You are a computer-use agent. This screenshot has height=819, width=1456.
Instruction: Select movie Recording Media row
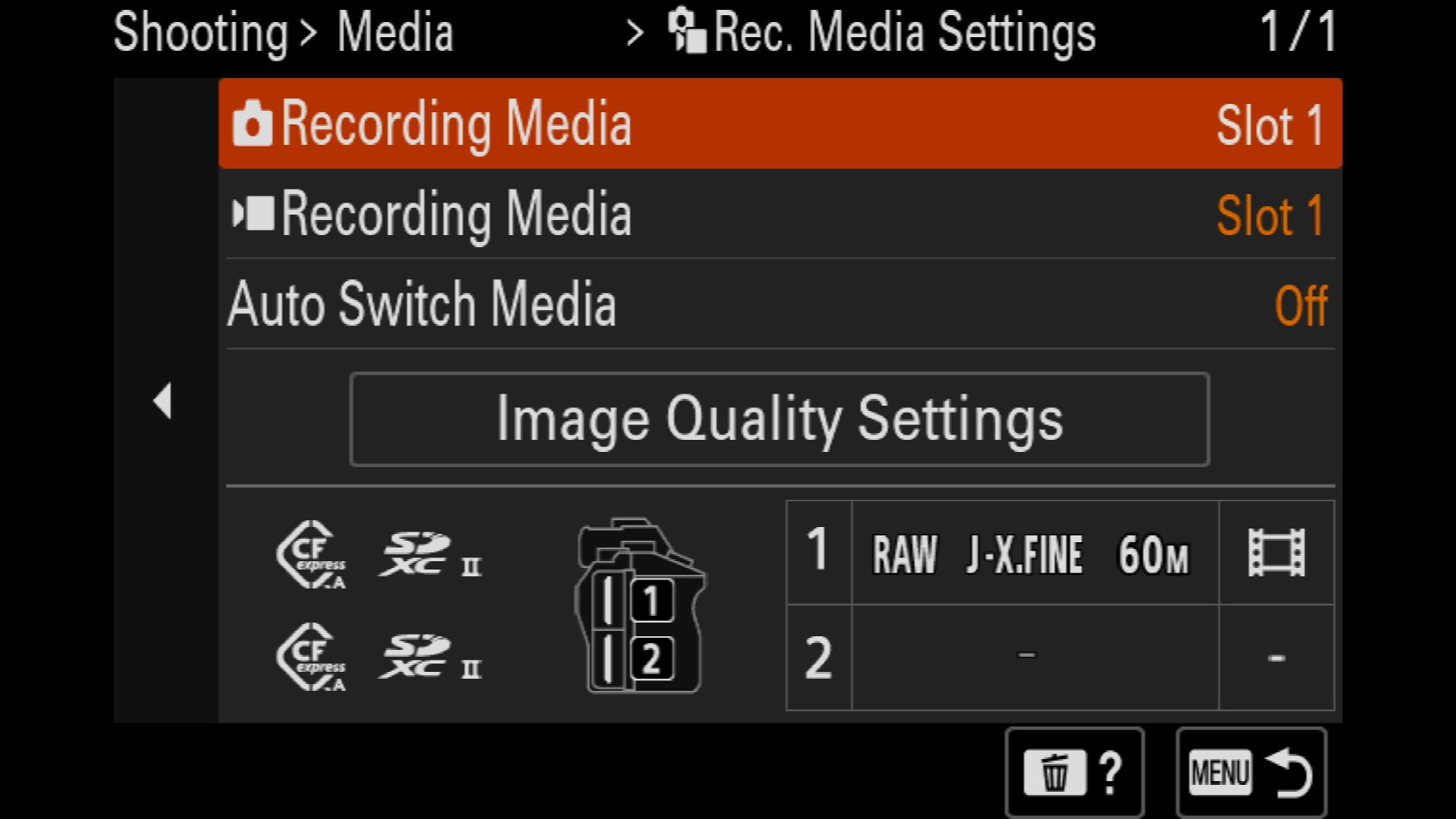[x=780, y=214]
